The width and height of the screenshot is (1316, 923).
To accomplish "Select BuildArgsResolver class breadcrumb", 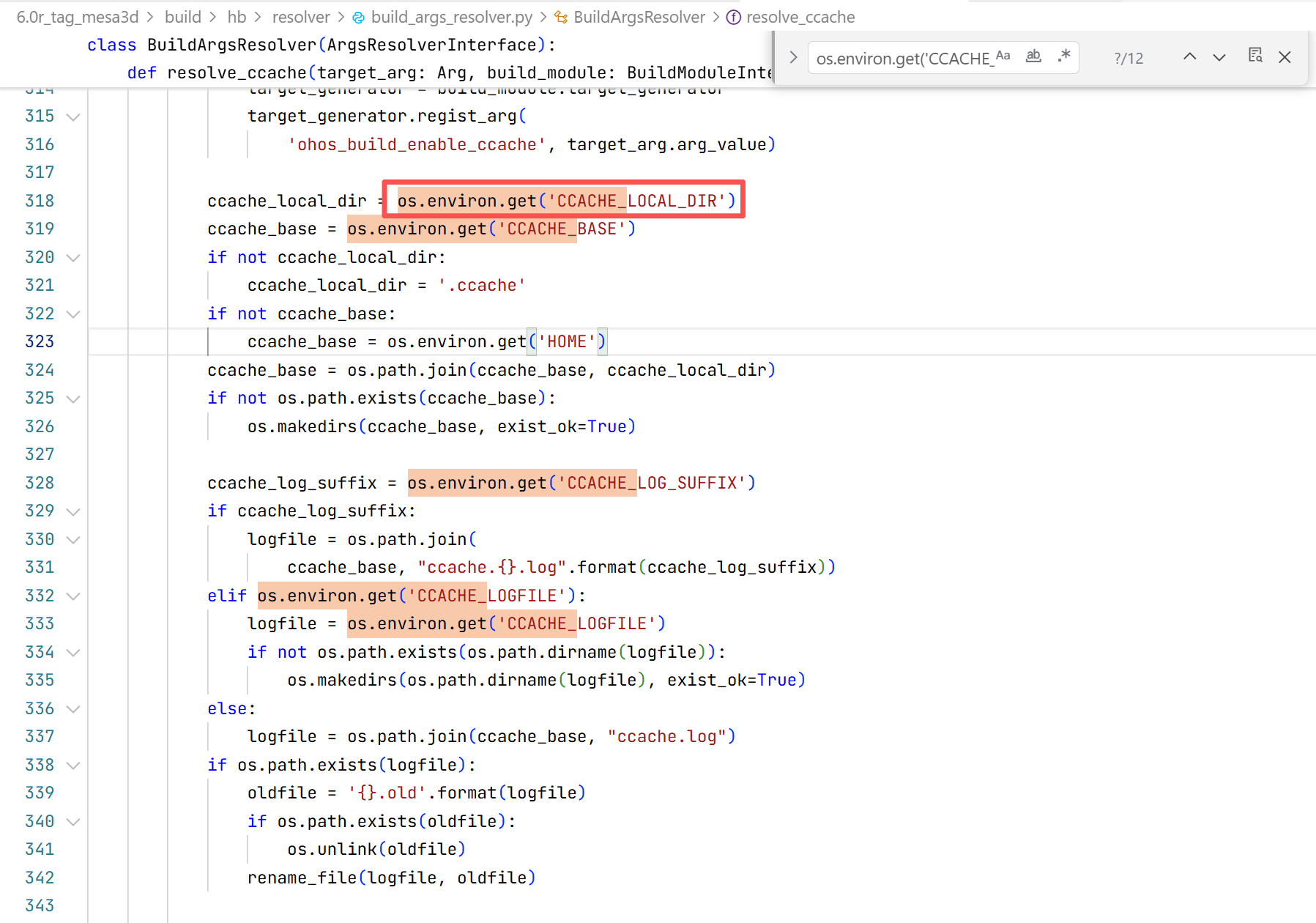I will (x=639, y=17).
